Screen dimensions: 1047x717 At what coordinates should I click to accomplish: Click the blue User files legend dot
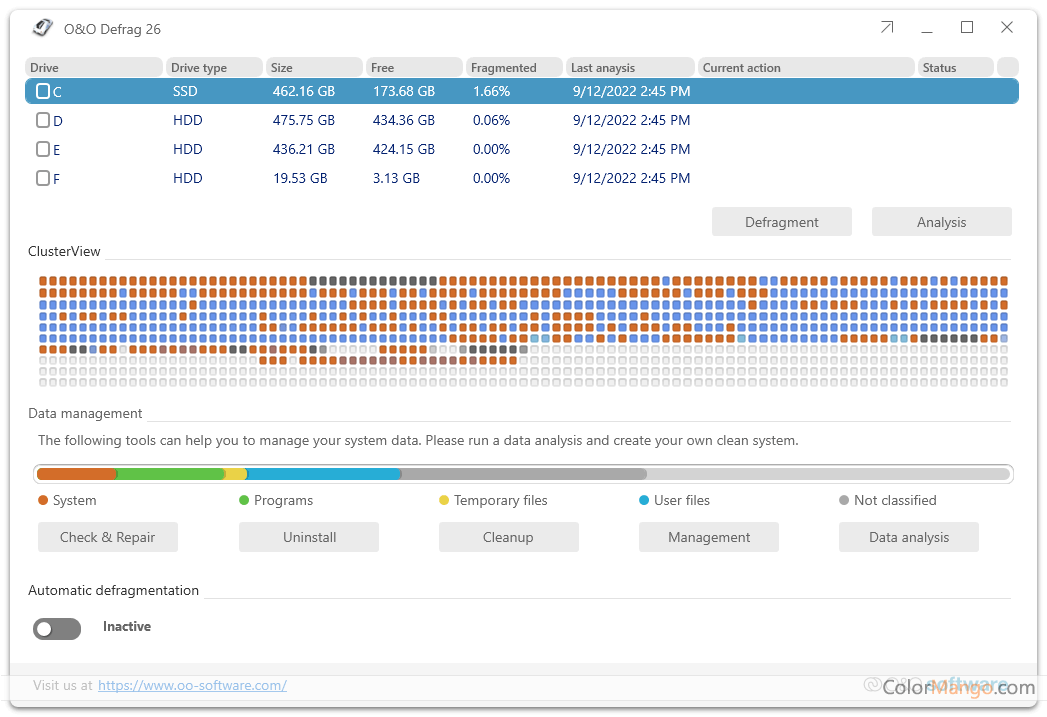point(644,500)
